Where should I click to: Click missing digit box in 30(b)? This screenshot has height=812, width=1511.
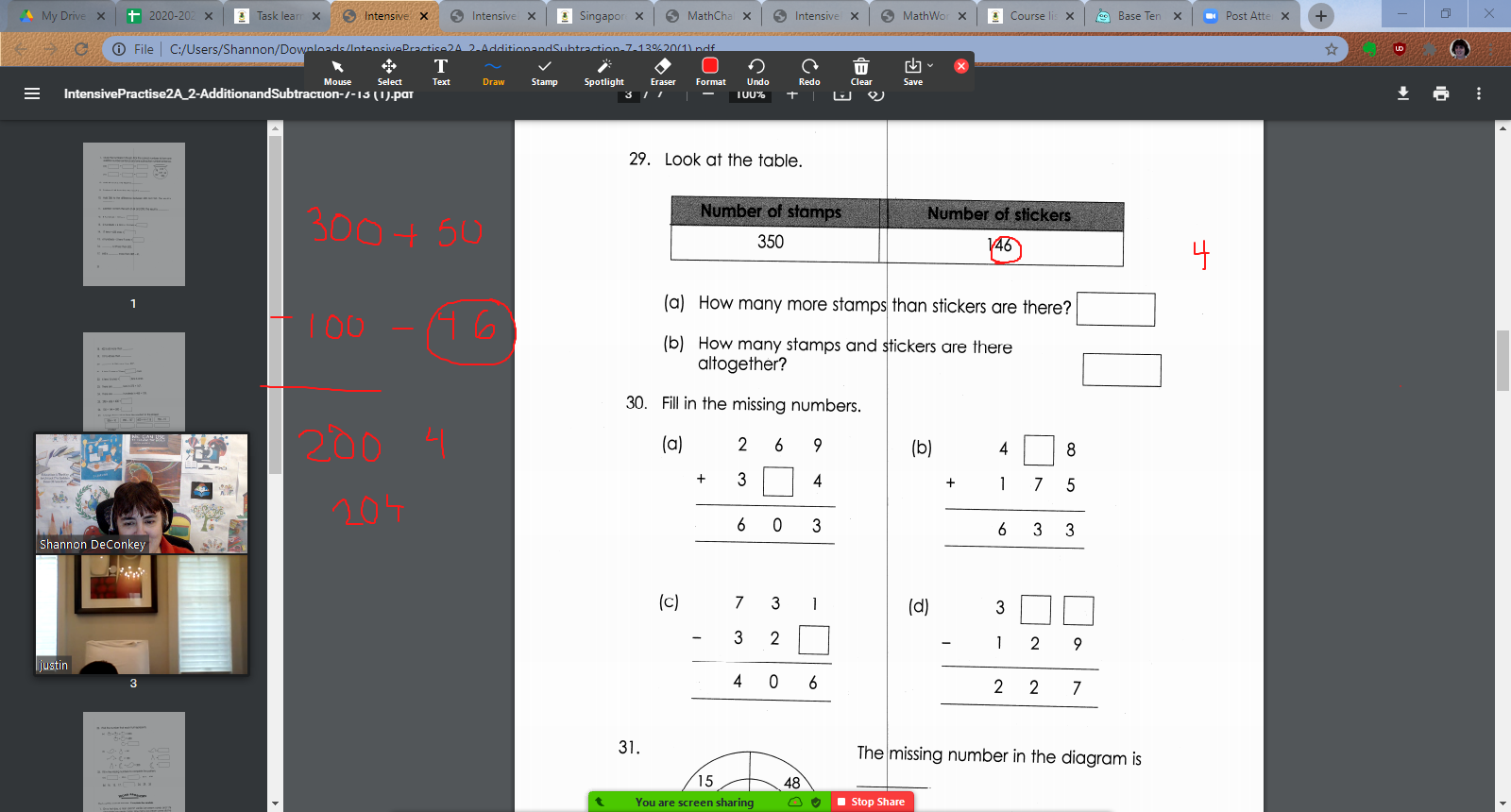pyautogui.click(x=1039, y=450)
